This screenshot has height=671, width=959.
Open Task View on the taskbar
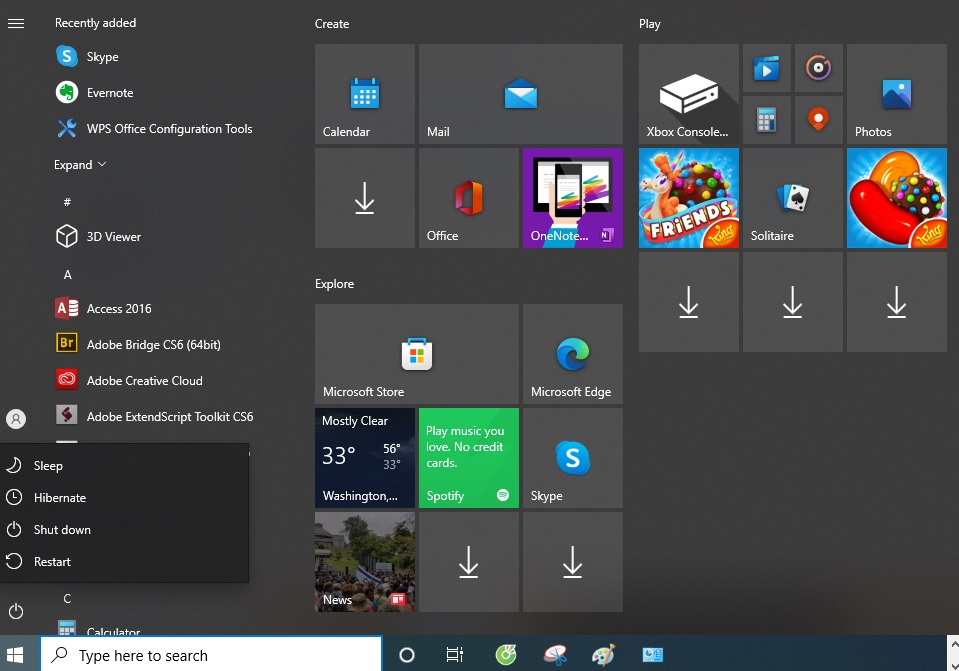click(x=454, y=655)
